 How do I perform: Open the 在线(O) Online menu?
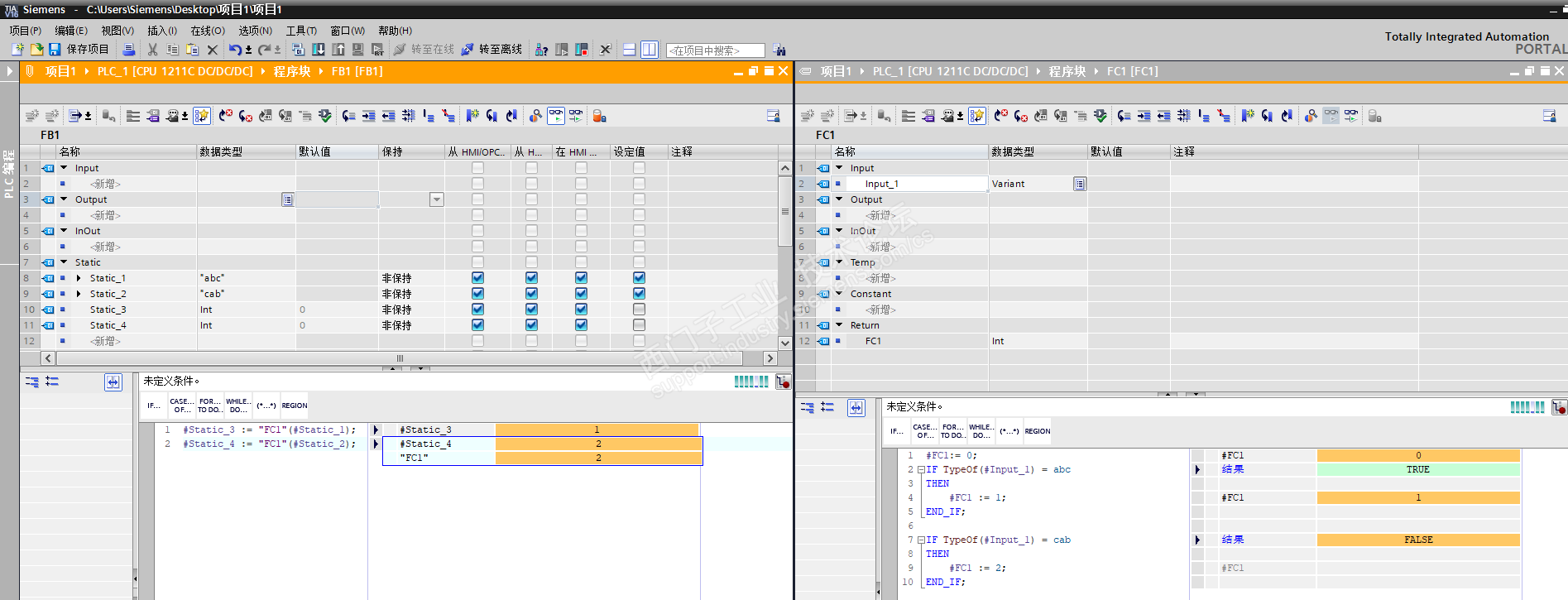tap(208, 31)
